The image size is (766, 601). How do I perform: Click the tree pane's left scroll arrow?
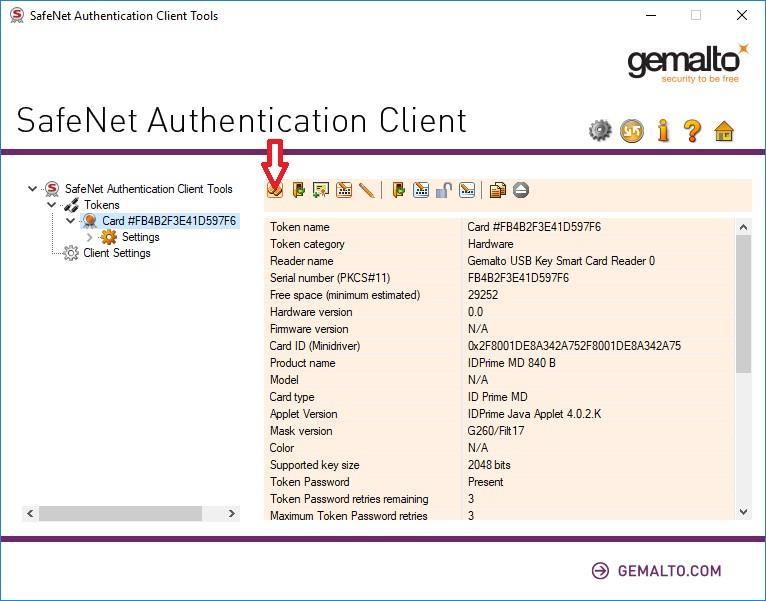[30, 514]
